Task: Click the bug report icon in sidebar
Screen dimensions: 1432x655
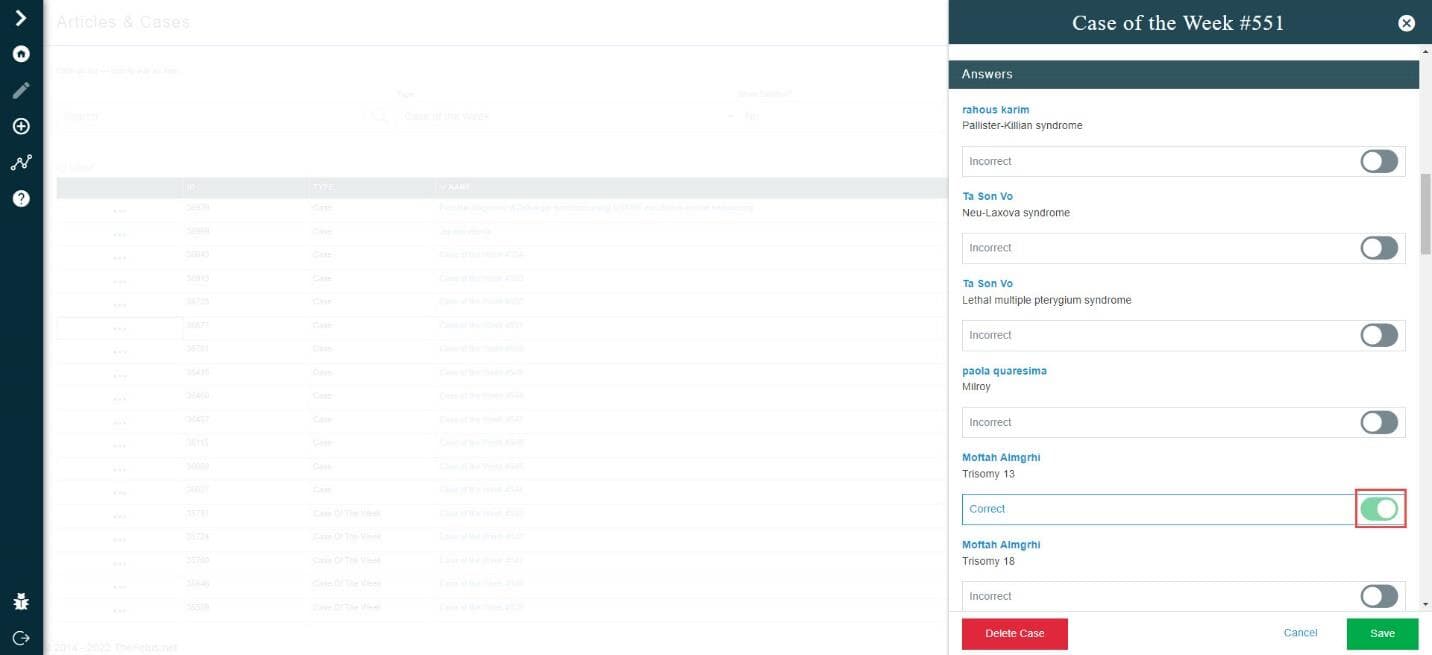Action: [x=21, y=601]
